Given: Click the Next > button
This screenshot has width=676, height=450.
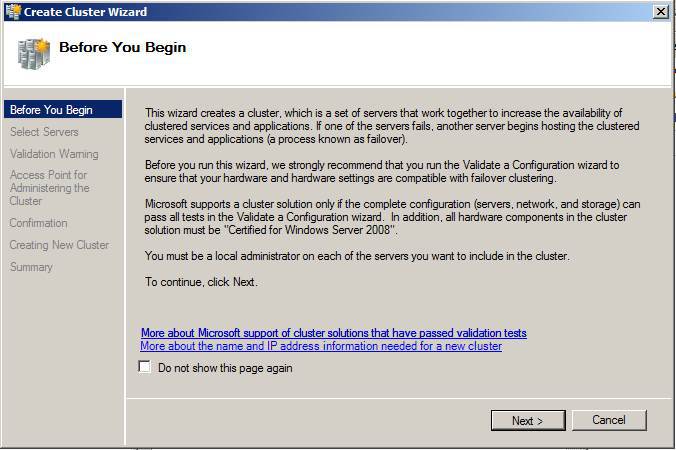Looking at the screenshot, I should click(528, 420).
